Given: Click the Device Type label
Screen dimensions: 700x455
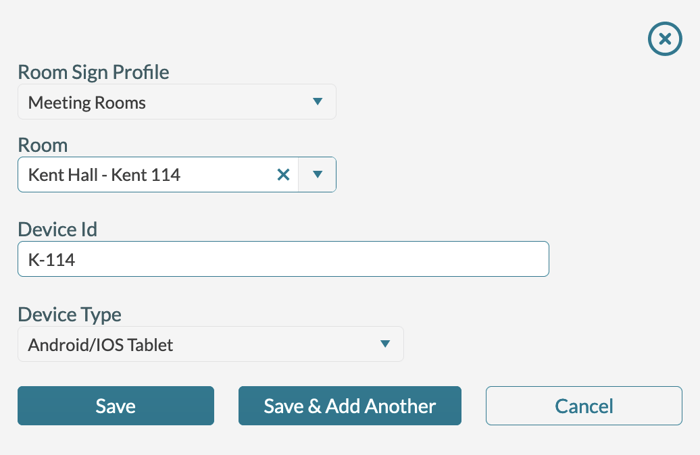Looking at the screenshot, I should click(x=70, y=314).
